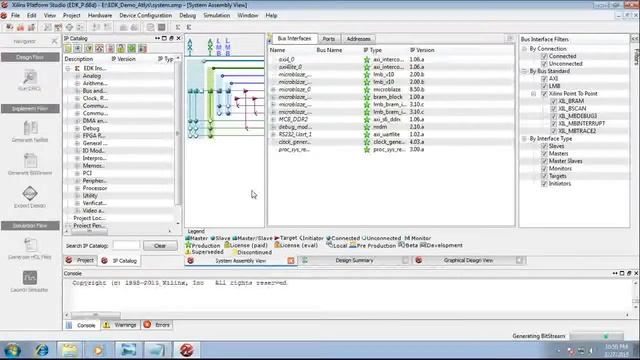Screen dimensions: 640x360
Task: Click the Xilinx Platform Studio taskbar icon
Action: click(x=187, y=350)
